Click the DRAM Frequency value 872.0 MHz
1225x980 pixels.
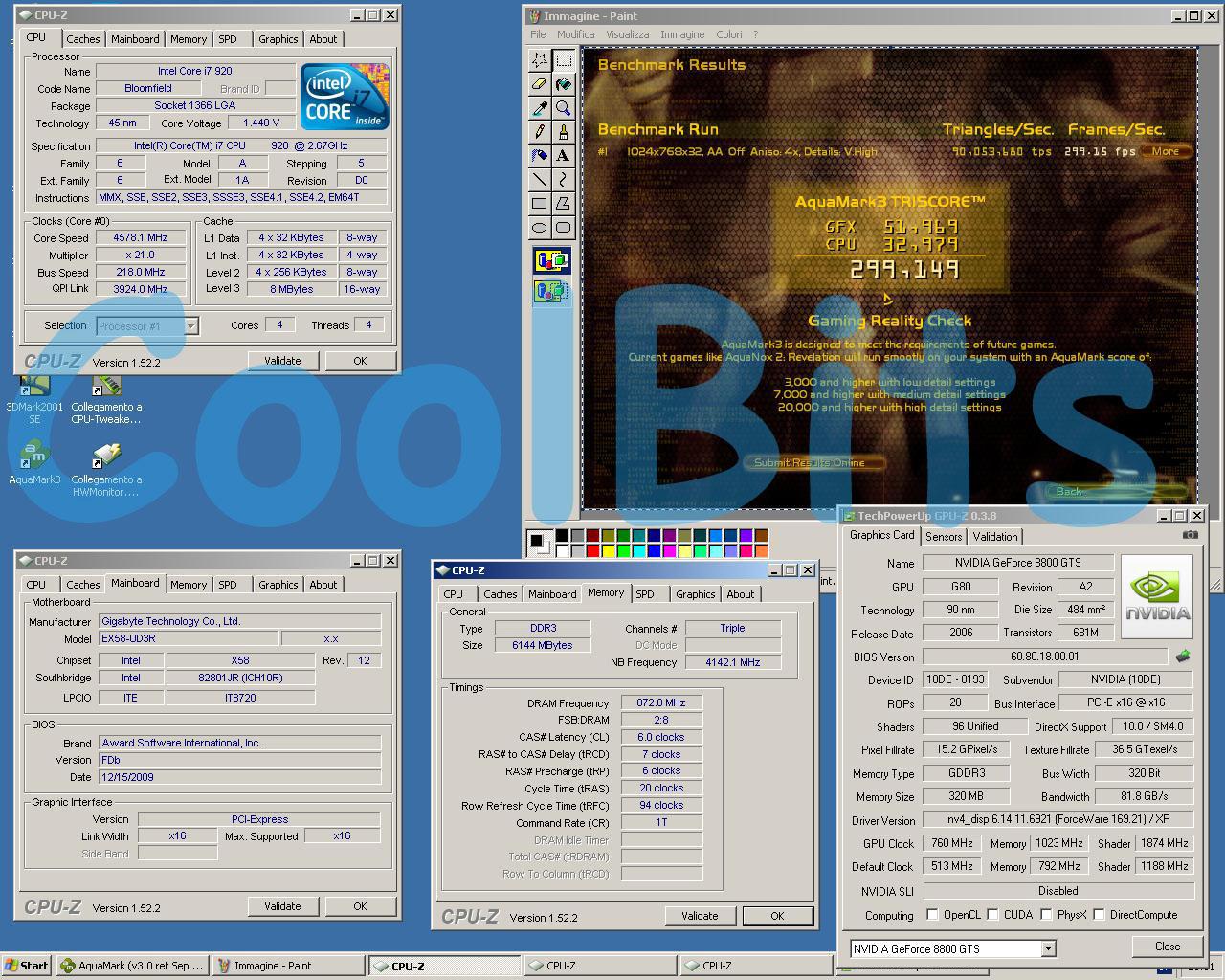tap(661, 702)
